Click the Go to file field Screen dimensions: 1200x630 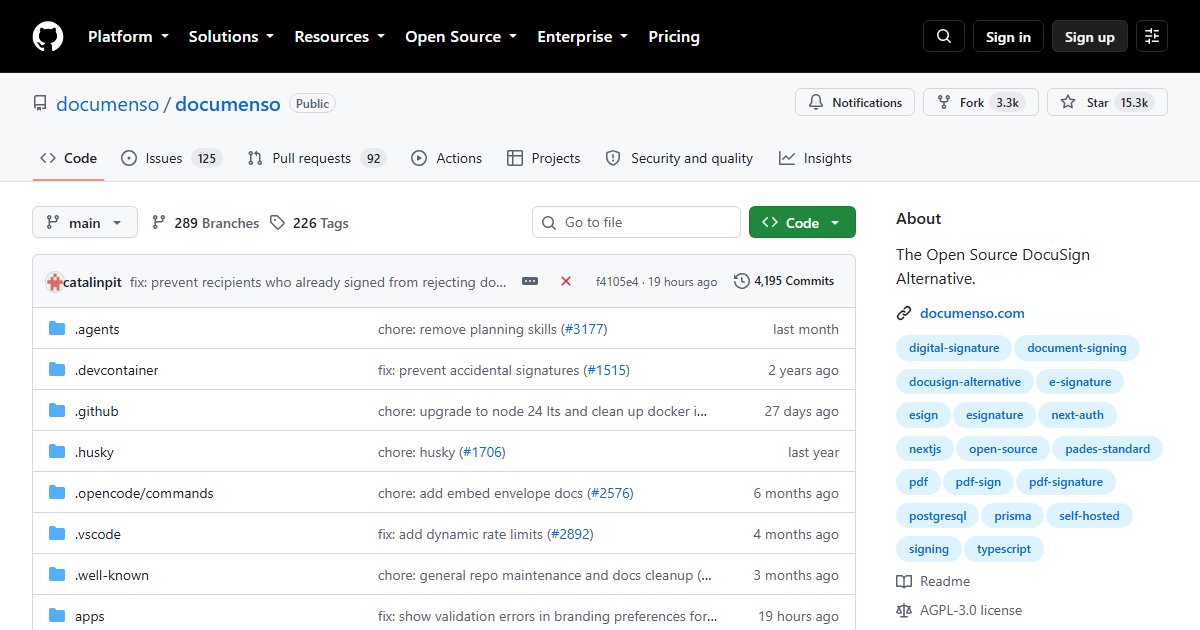pos(636,222)
